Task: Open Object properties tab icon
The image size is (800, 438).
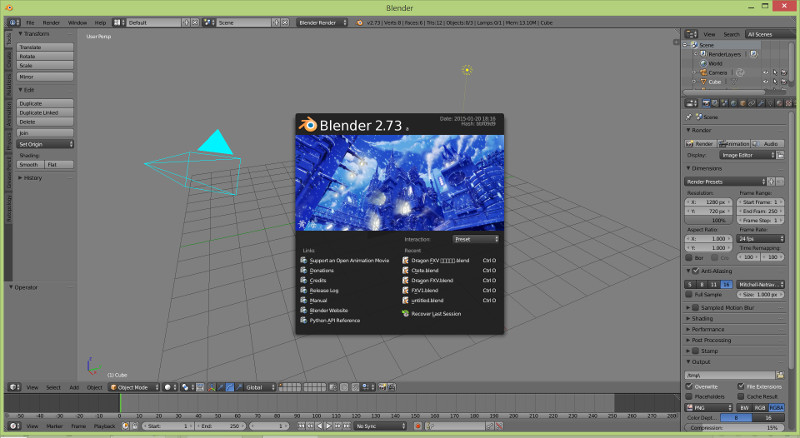Action: click(742, 103)
